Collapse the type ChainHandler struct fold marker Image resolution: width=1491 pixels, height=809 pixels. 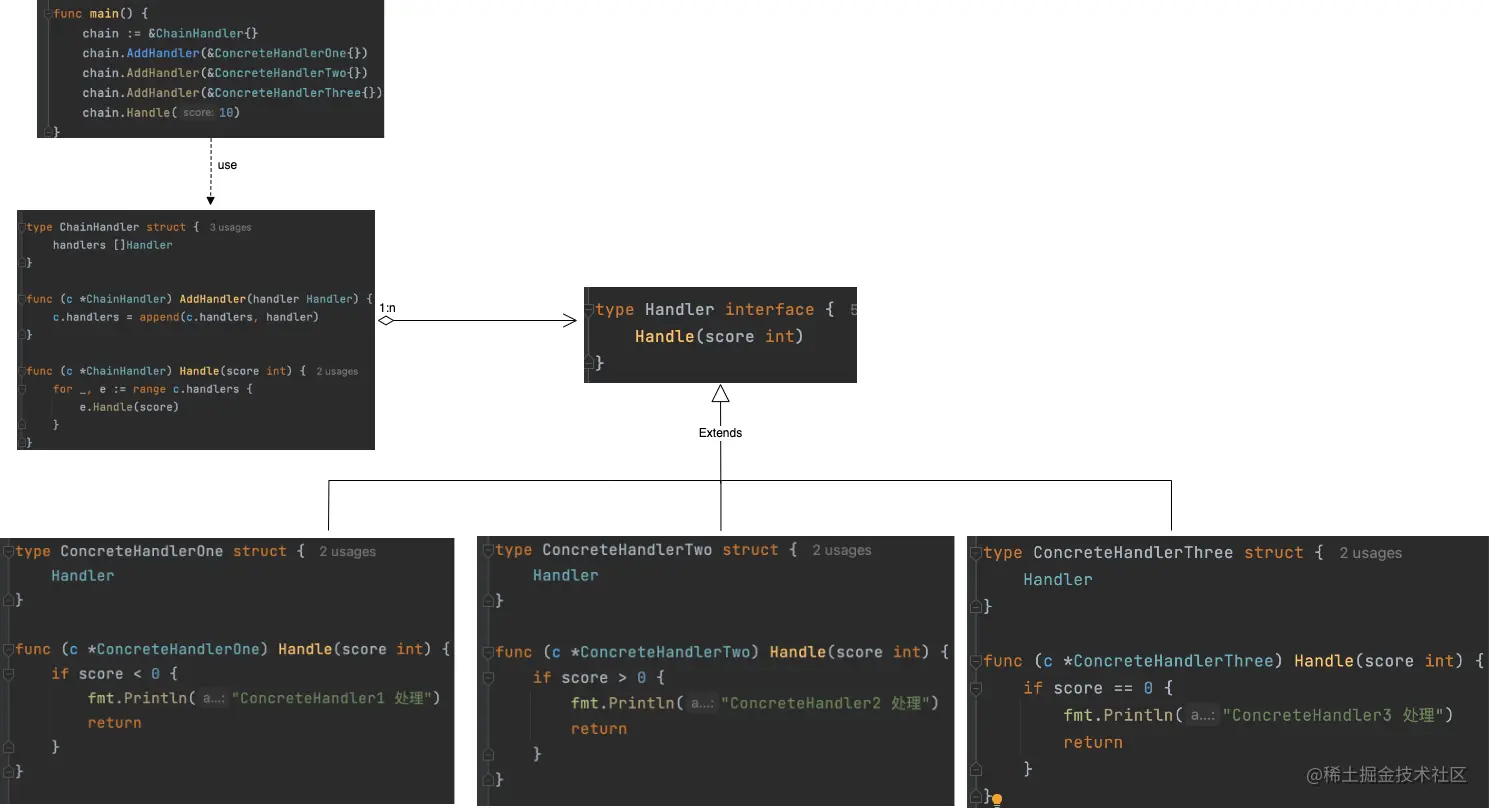coord(22,227)
